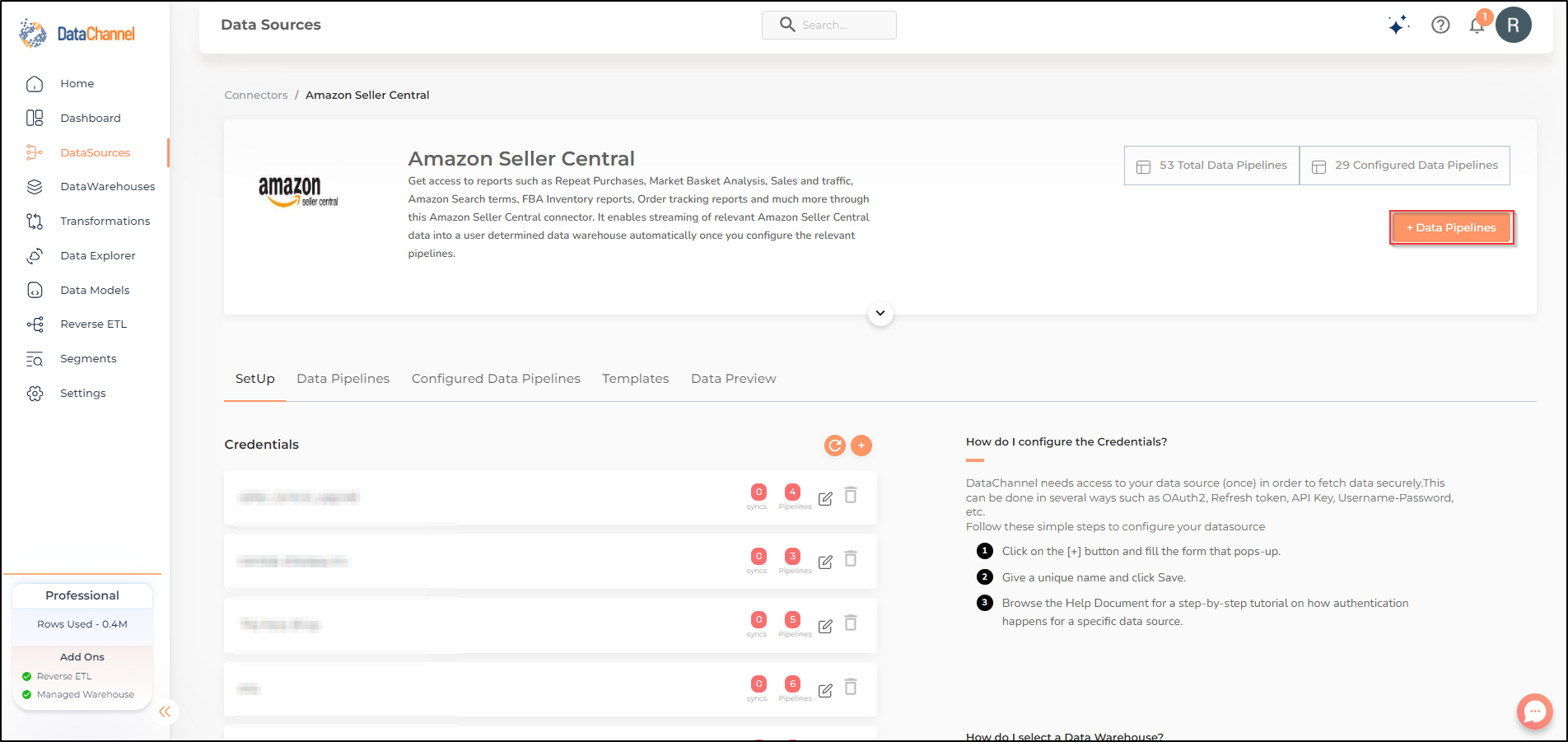1568x742 pixels.
Task: View 29 Configured Data Pipelines
Action: 1405,166
